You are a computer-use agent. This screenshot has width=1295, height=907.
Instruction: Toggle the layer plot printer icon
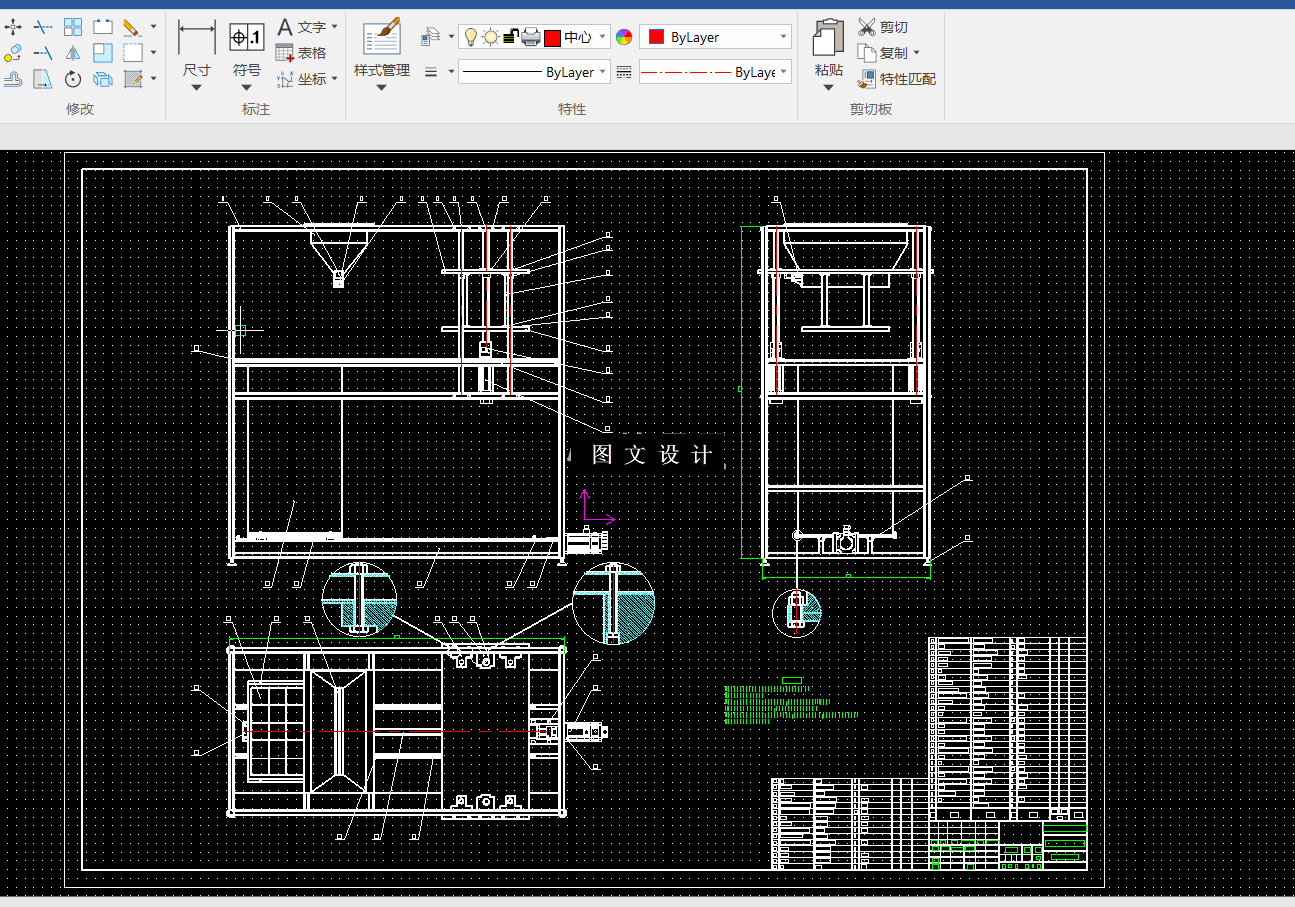click(531, 37)
